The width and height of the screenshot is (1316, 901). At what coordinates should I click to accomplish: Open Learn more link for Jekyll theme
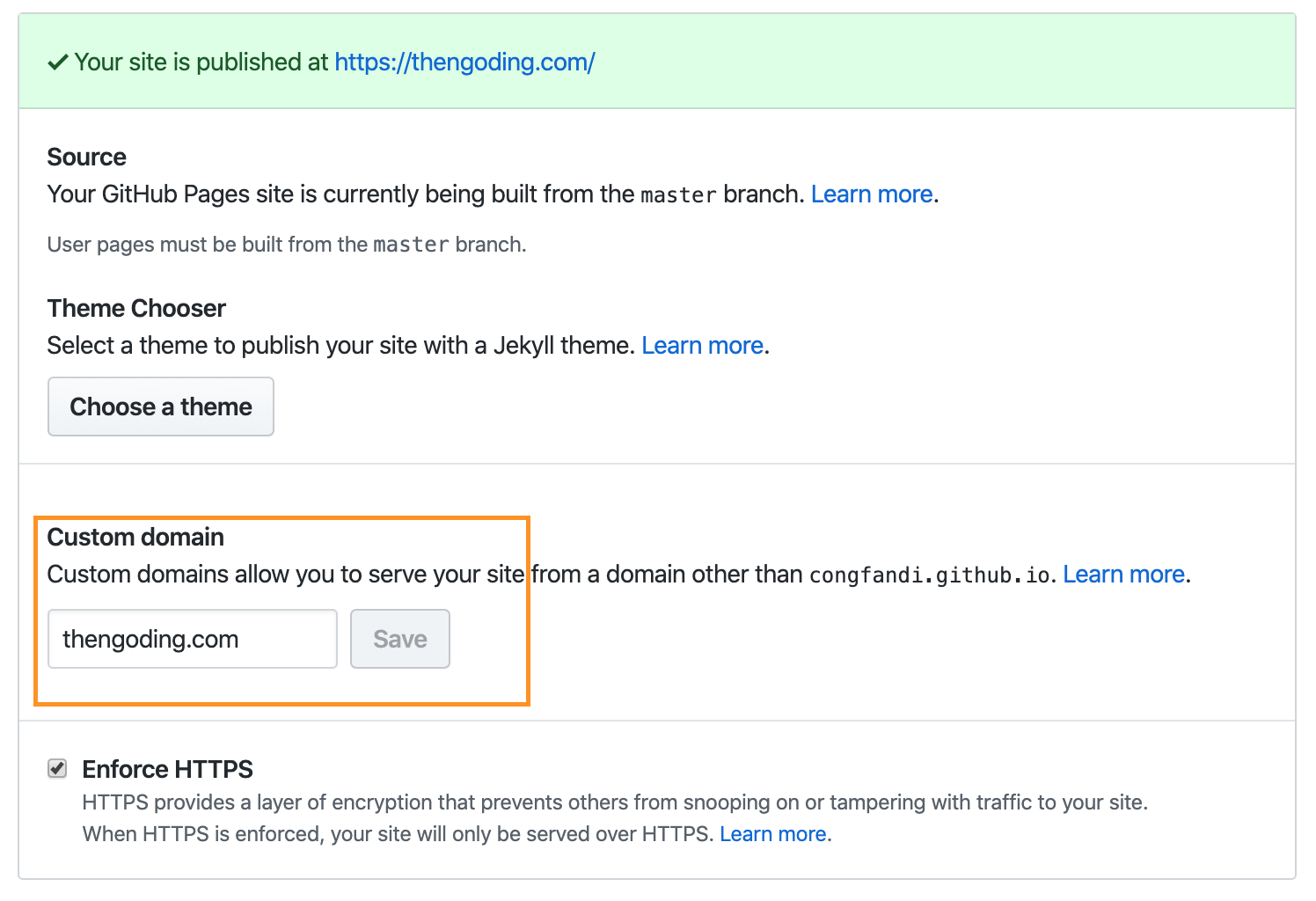(x=702, y=346)
